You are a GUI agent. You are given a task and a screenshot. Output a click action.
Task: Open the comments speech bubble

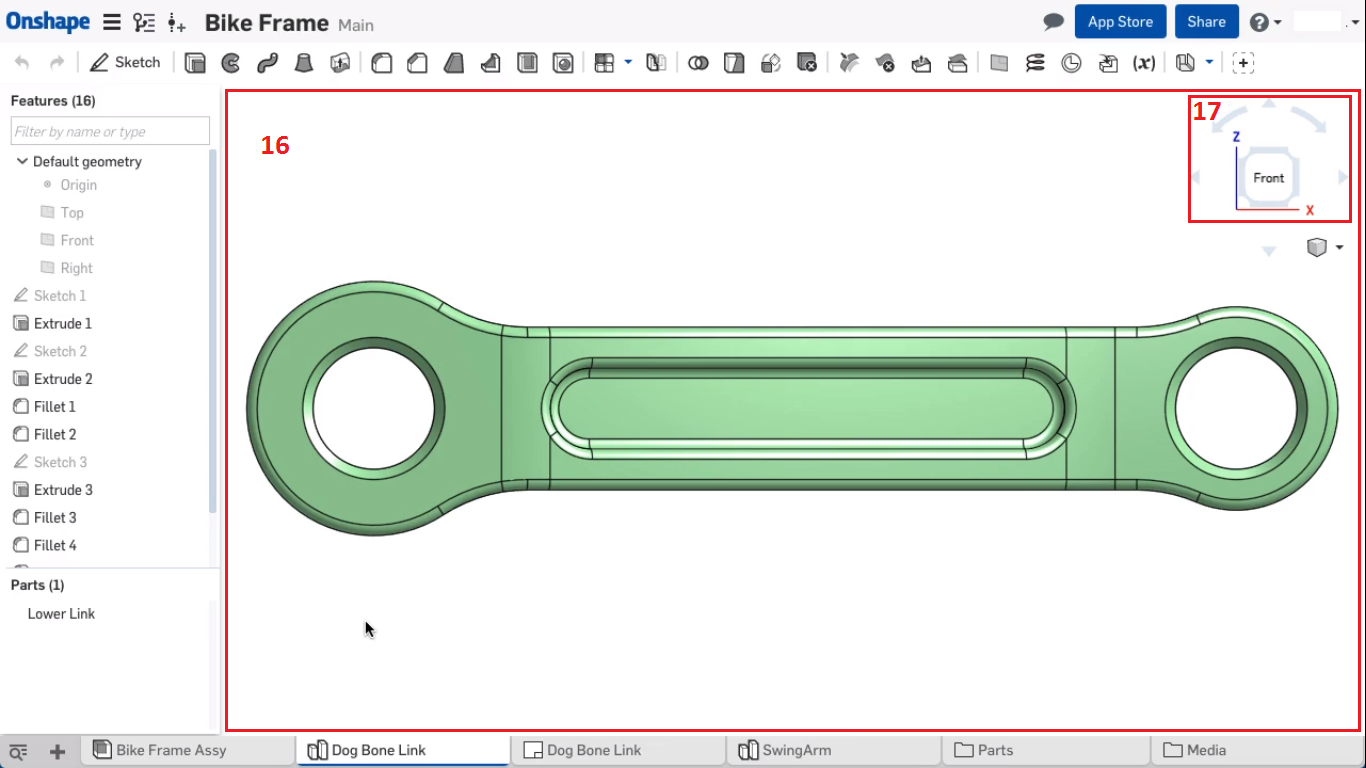[x=1053, y=22]
